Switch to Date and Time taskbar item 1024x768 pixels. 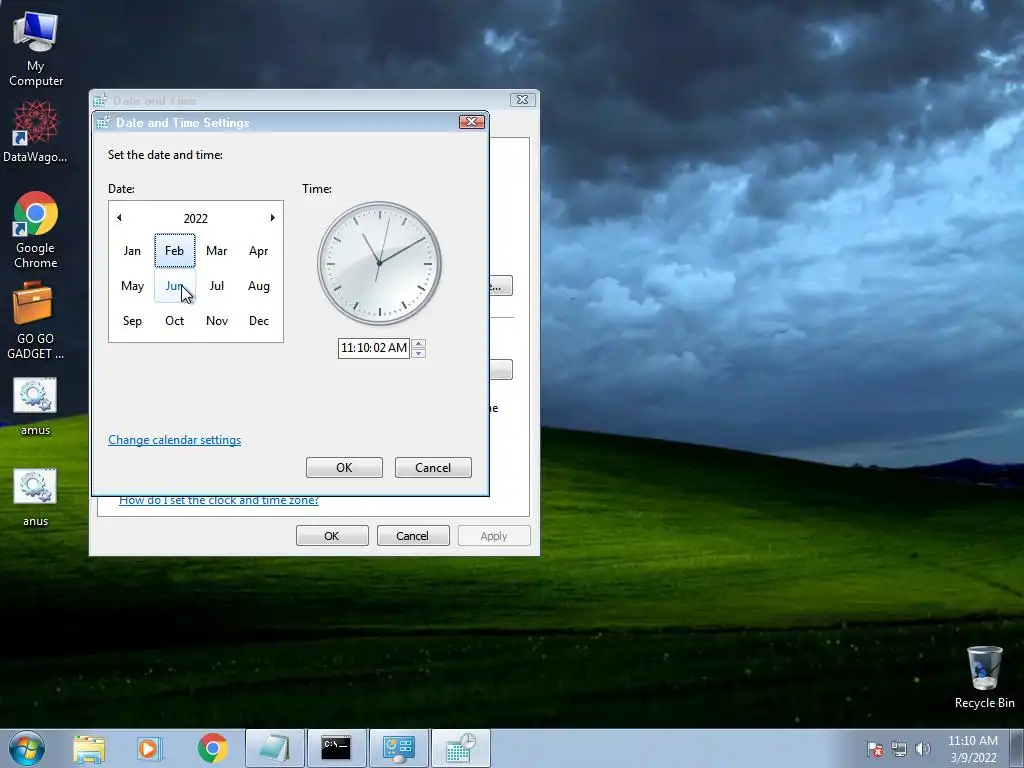tap(460, 748)
